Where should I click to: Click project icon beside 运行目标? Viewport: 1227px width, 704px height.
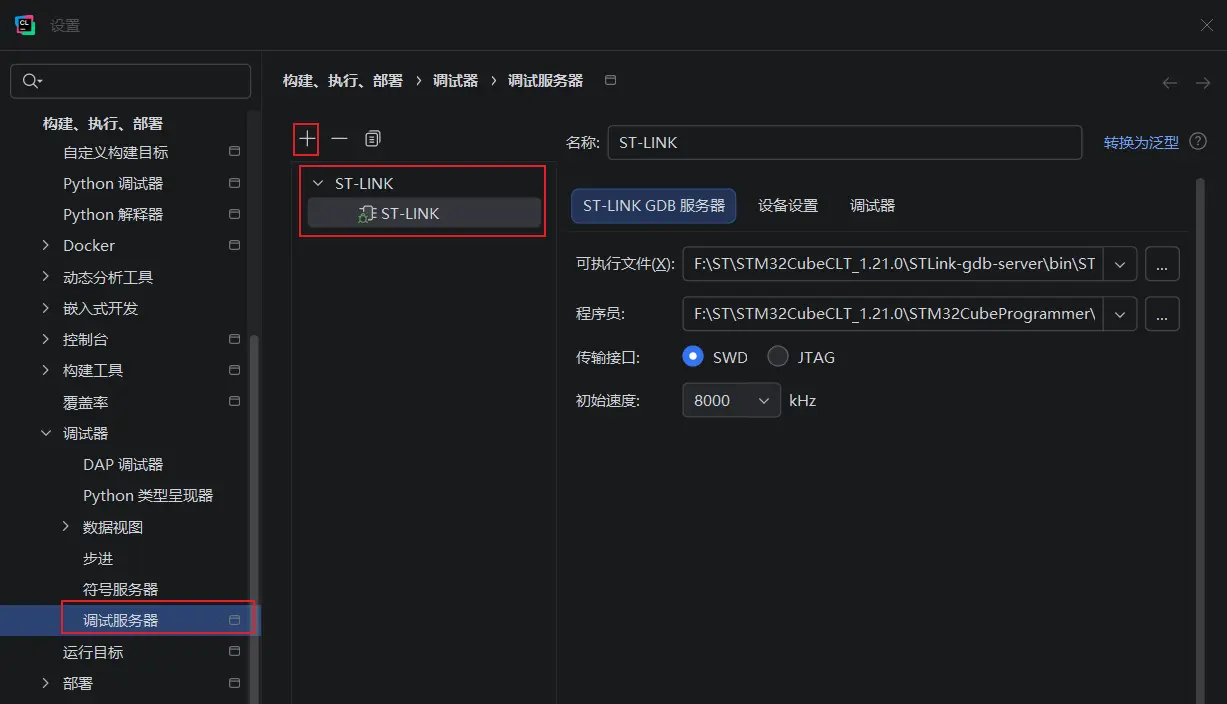(235, 651)
